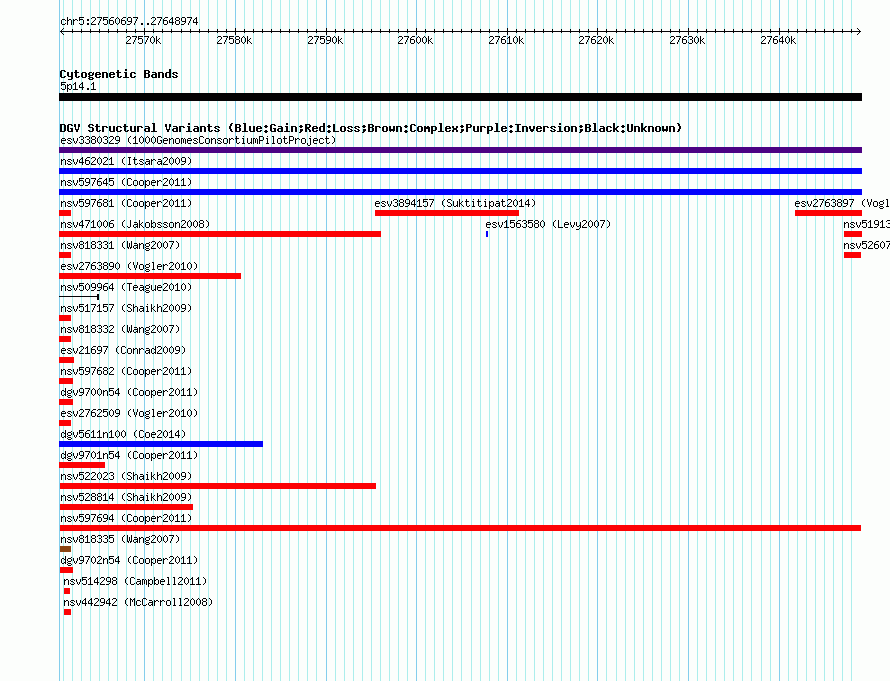The image size is (890, 681).
Task: Click the 27600k ruler mark
Action: coord(415,40)
